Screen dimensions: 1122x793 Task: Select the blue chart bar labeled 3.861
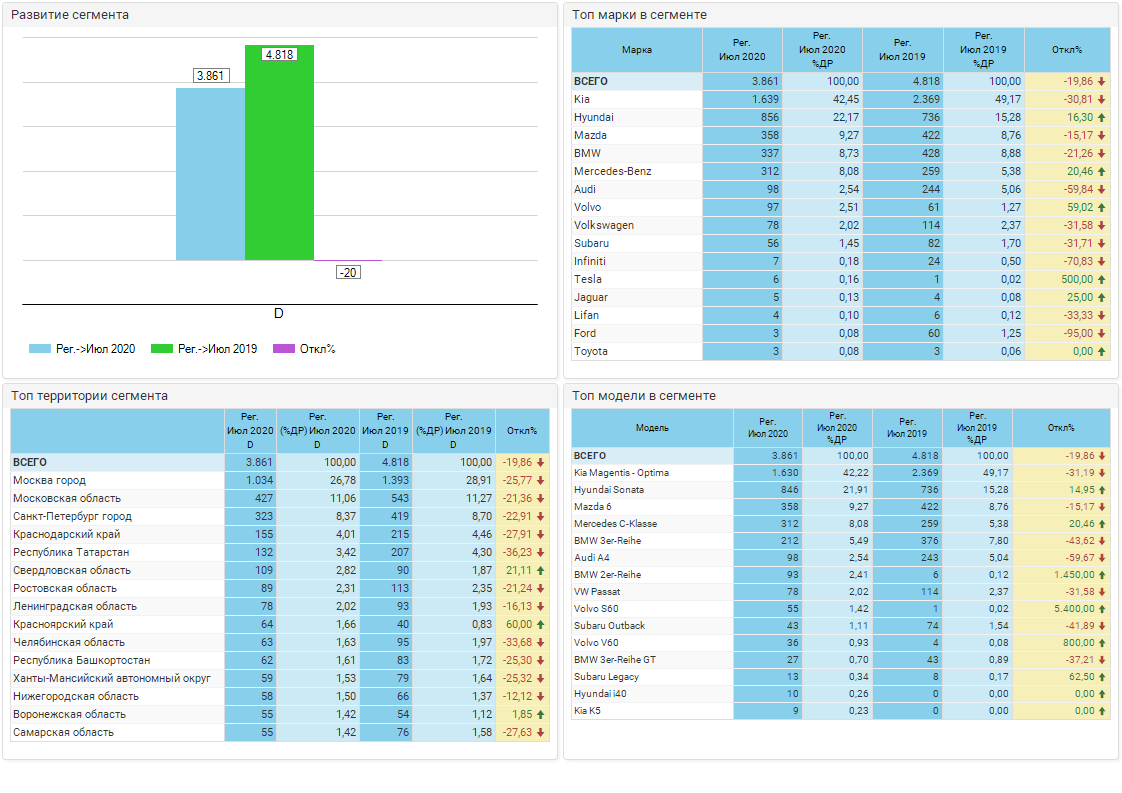(210, 174)
